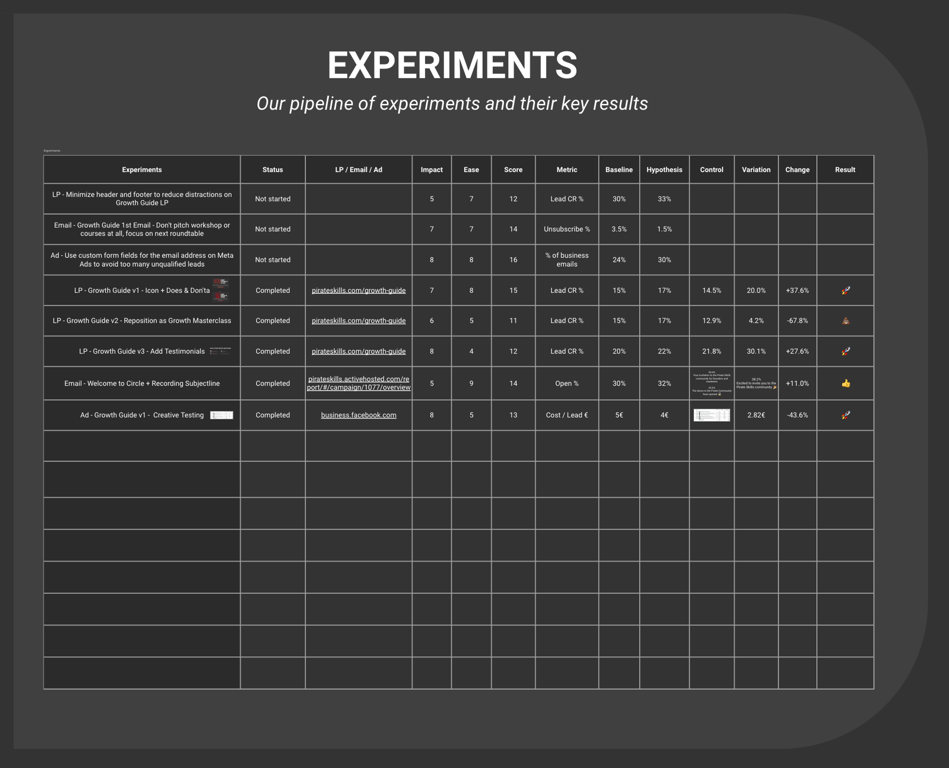
Task: Open the pirateskills.com/growth-guide link in the Reposition as Growth Masterclass row
Action: pos(358,321)
